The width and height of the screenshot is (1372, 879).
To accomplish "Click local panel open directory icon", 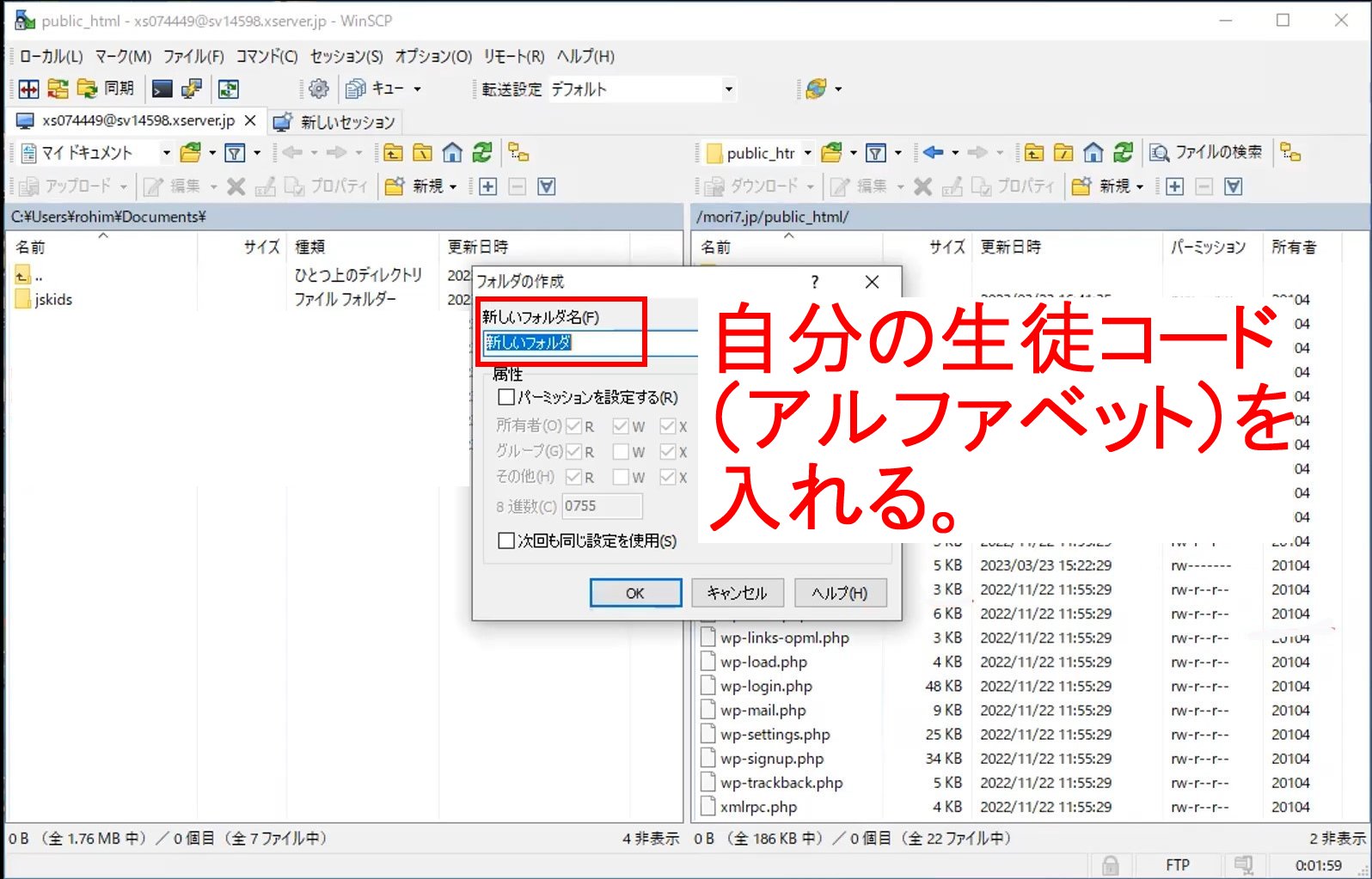I will [x=190, y=153].
